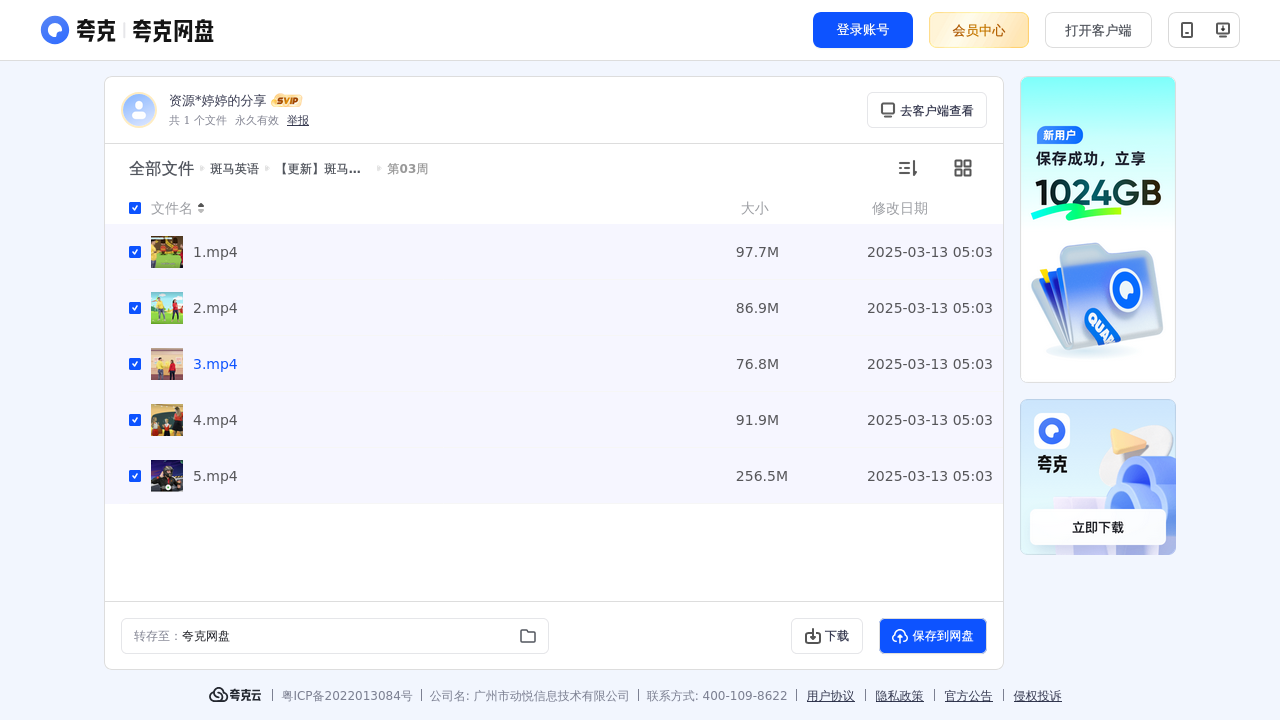1280x720 pixels.
Task: Click the 第03周 breadcrumb
Action: tap(407, 169)
